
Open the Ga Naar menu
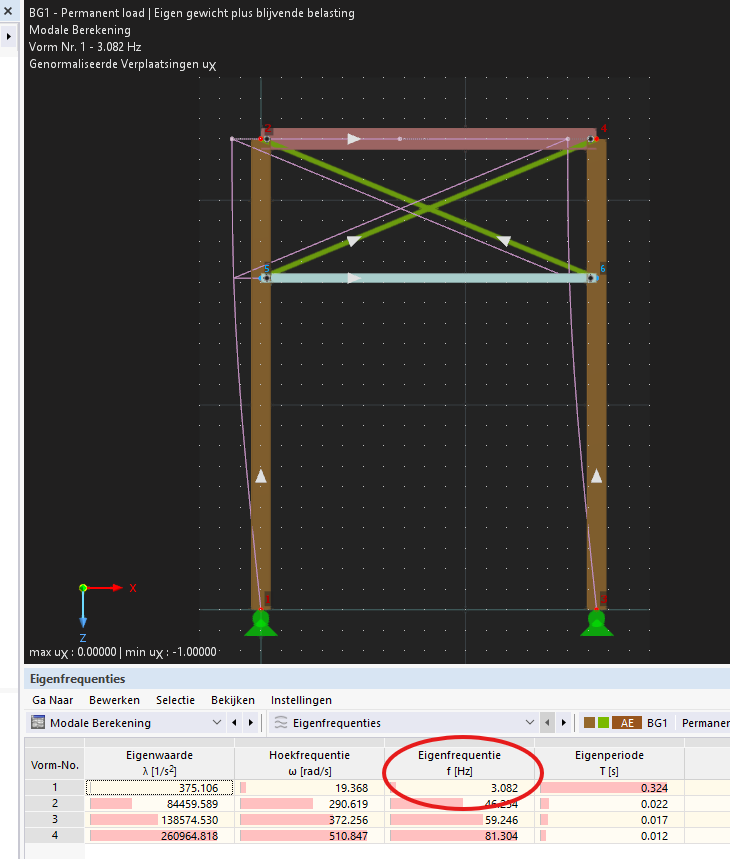pos(52,700)
